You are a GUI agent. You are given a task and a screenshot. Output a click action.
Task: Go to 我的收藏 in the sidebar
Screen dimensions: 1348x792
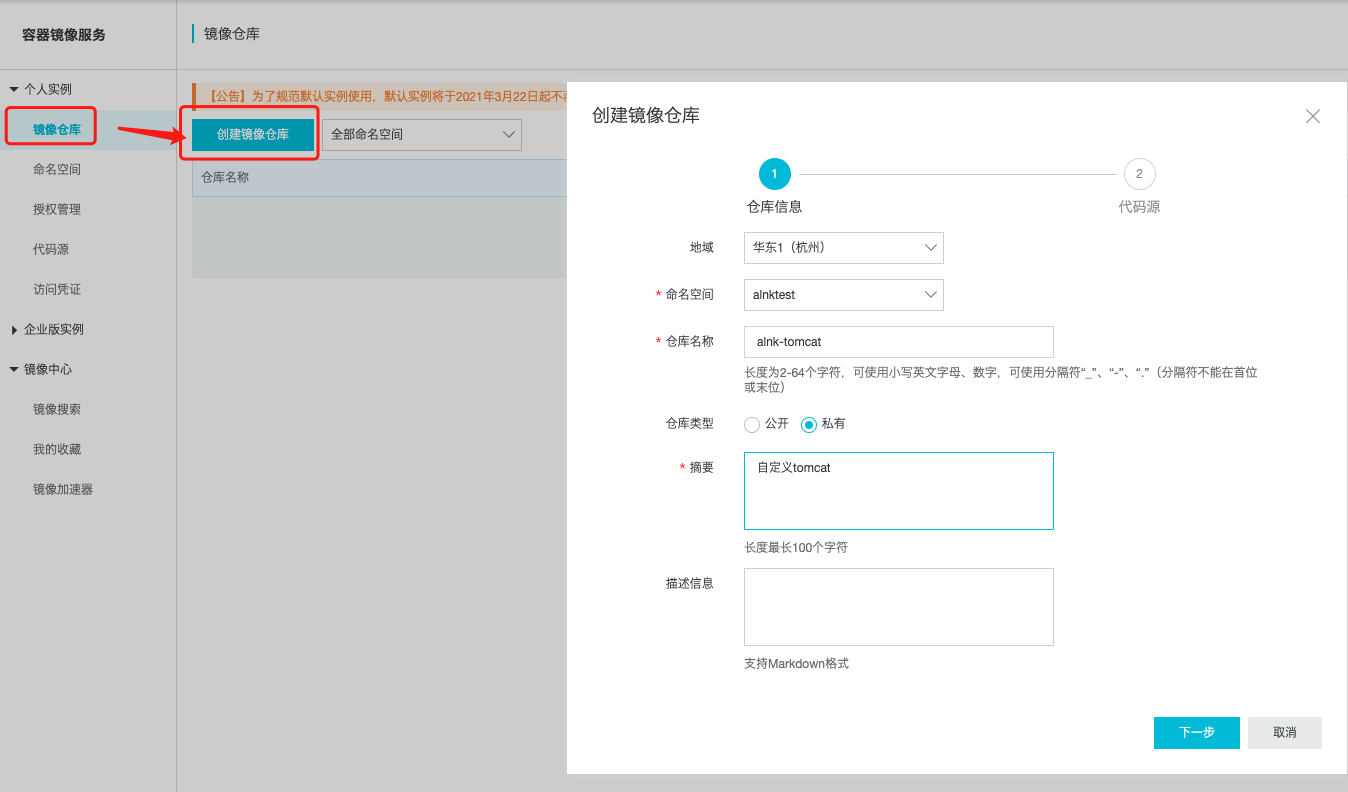[57, 449]
